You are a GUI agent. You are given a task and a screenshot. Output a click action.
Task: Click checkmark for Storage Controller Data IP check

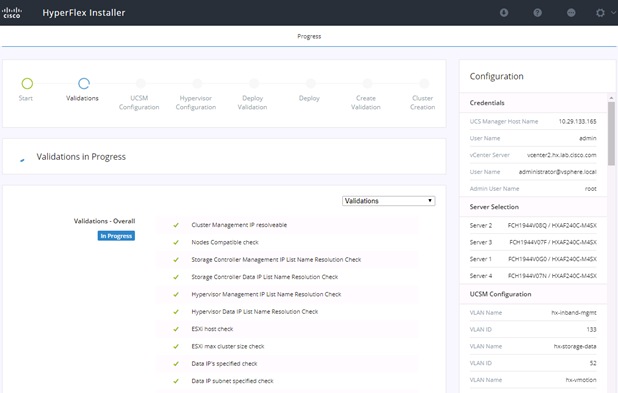[x=176, y=277]
